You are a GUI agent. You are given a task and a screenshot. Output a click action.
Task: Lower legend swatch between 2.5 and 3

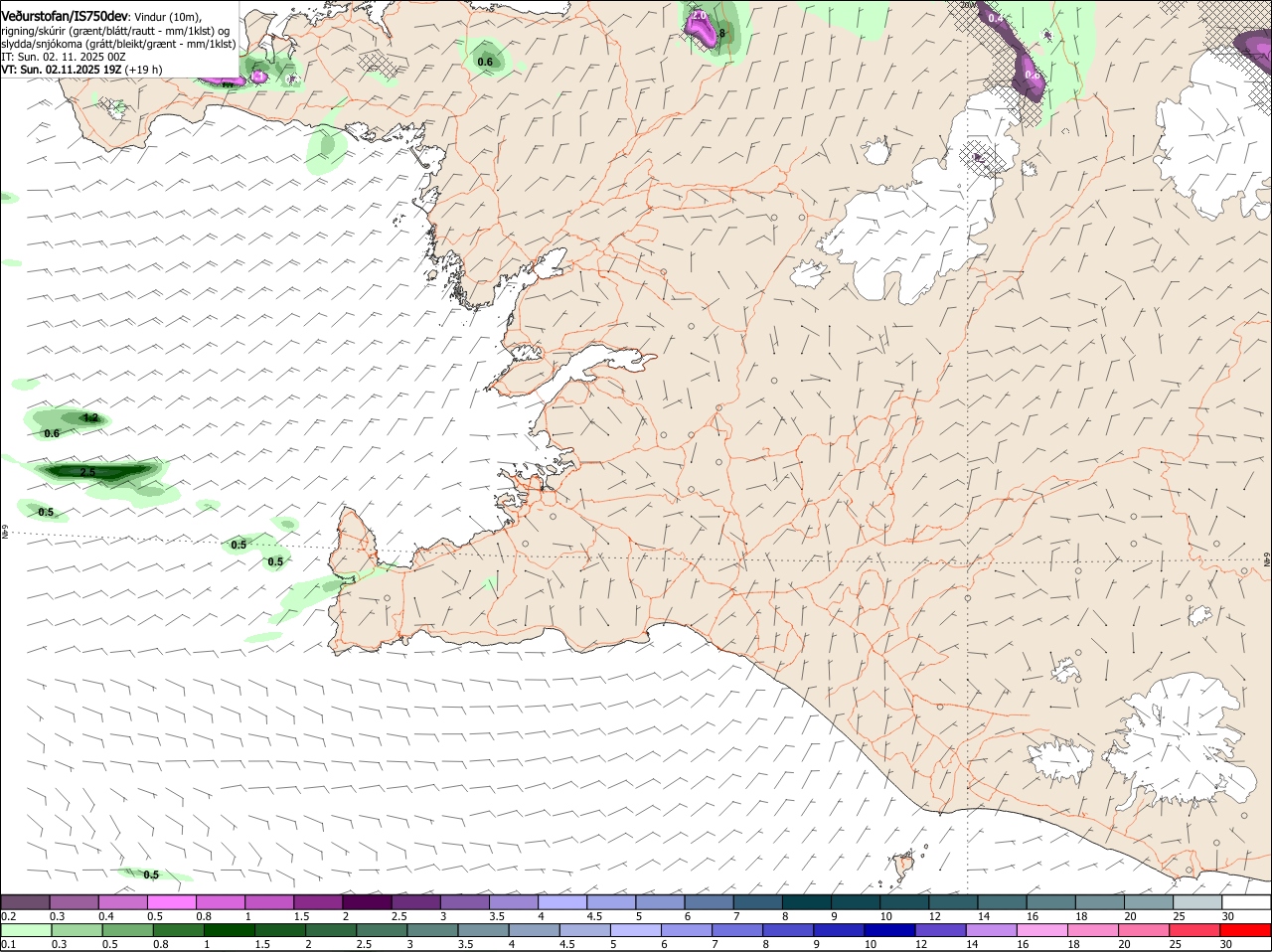(383, 930)
